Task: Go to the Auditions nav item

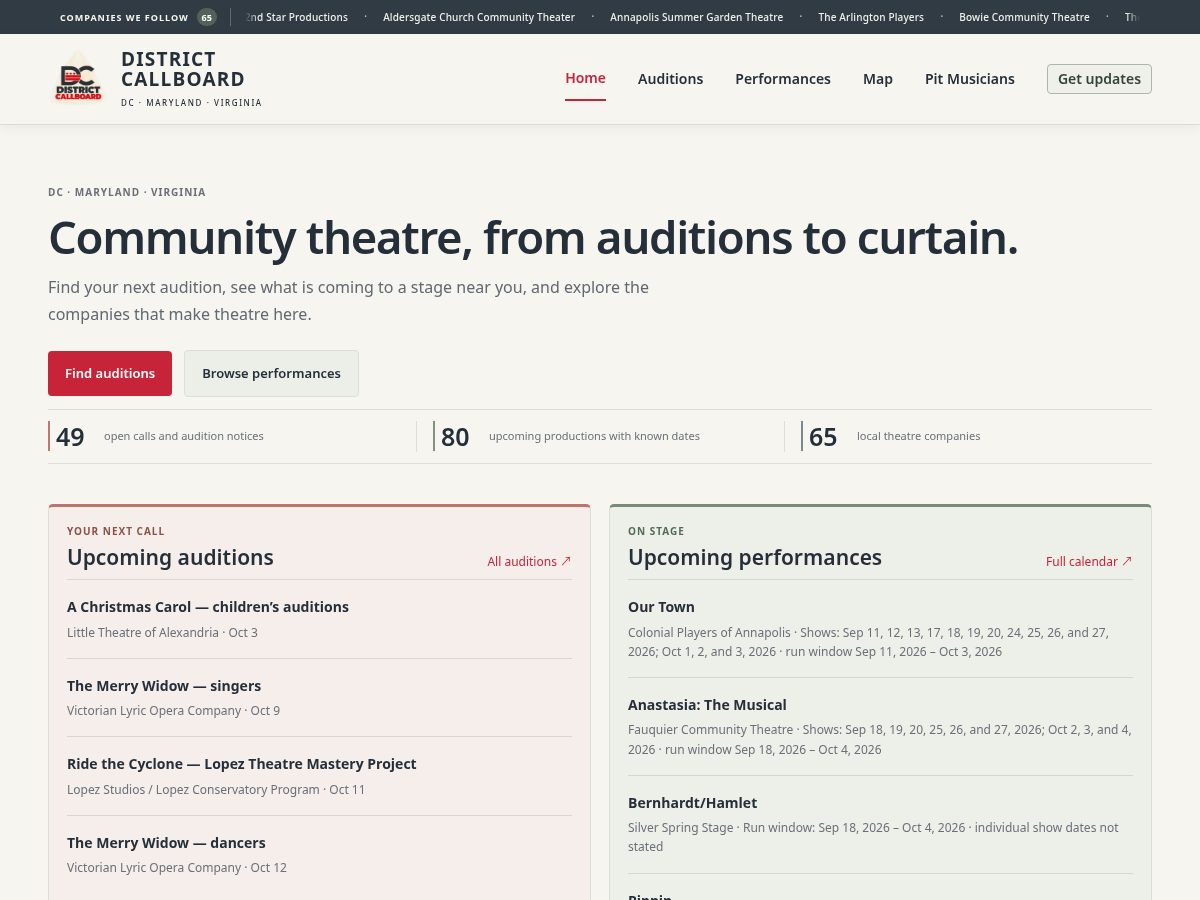Action: pos(670,79)
